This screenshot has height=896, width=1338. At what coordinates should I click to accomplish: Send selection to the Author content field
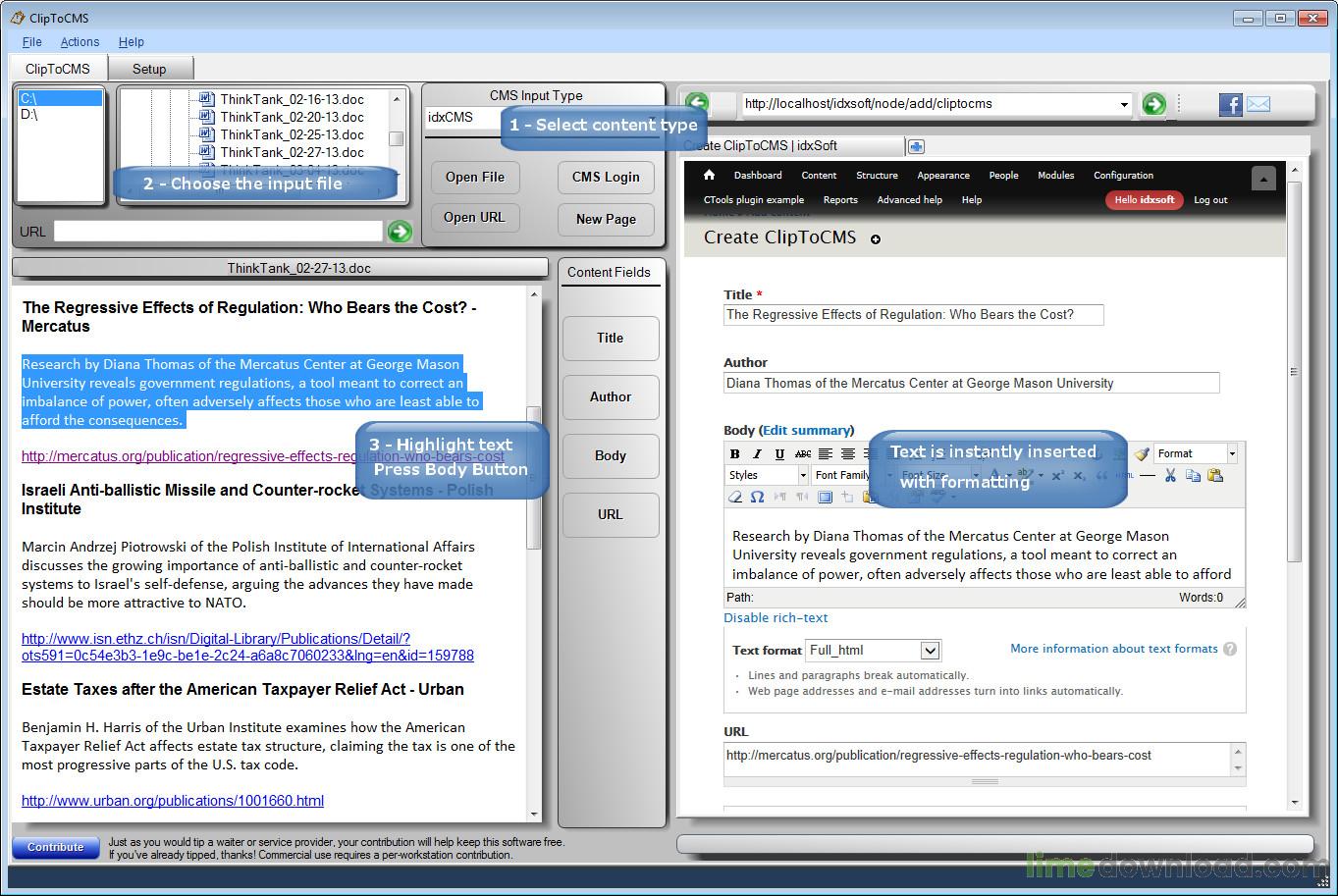tap(611, 397)
